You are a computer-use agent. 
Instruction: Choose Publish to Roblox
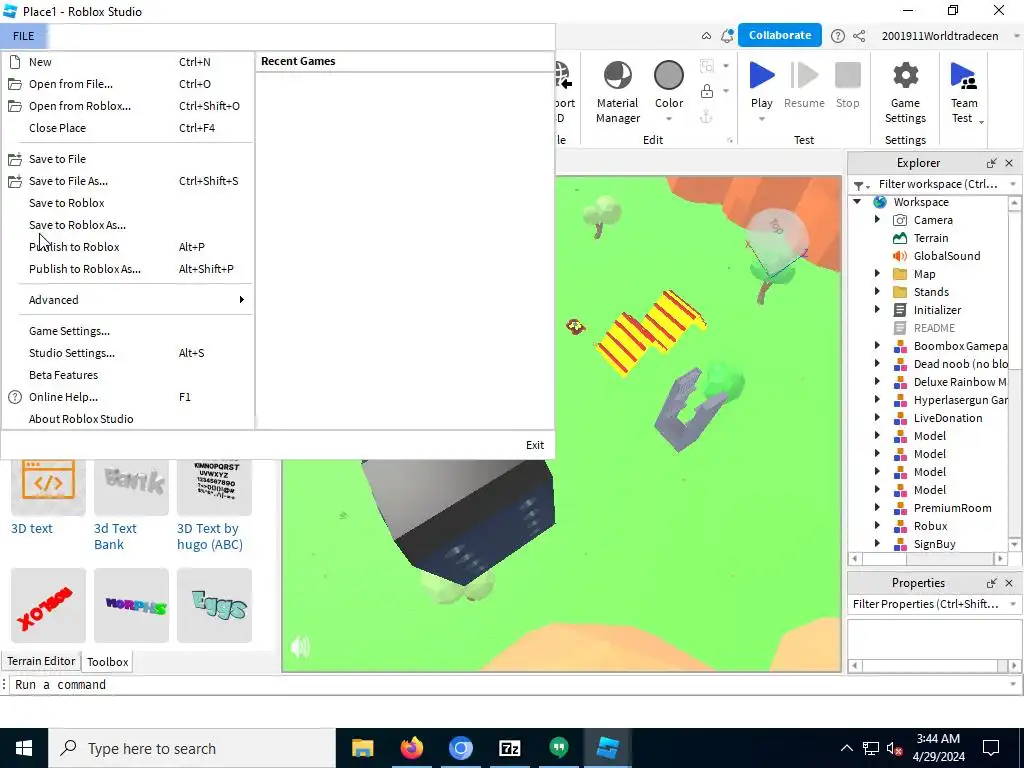point(127,247)
